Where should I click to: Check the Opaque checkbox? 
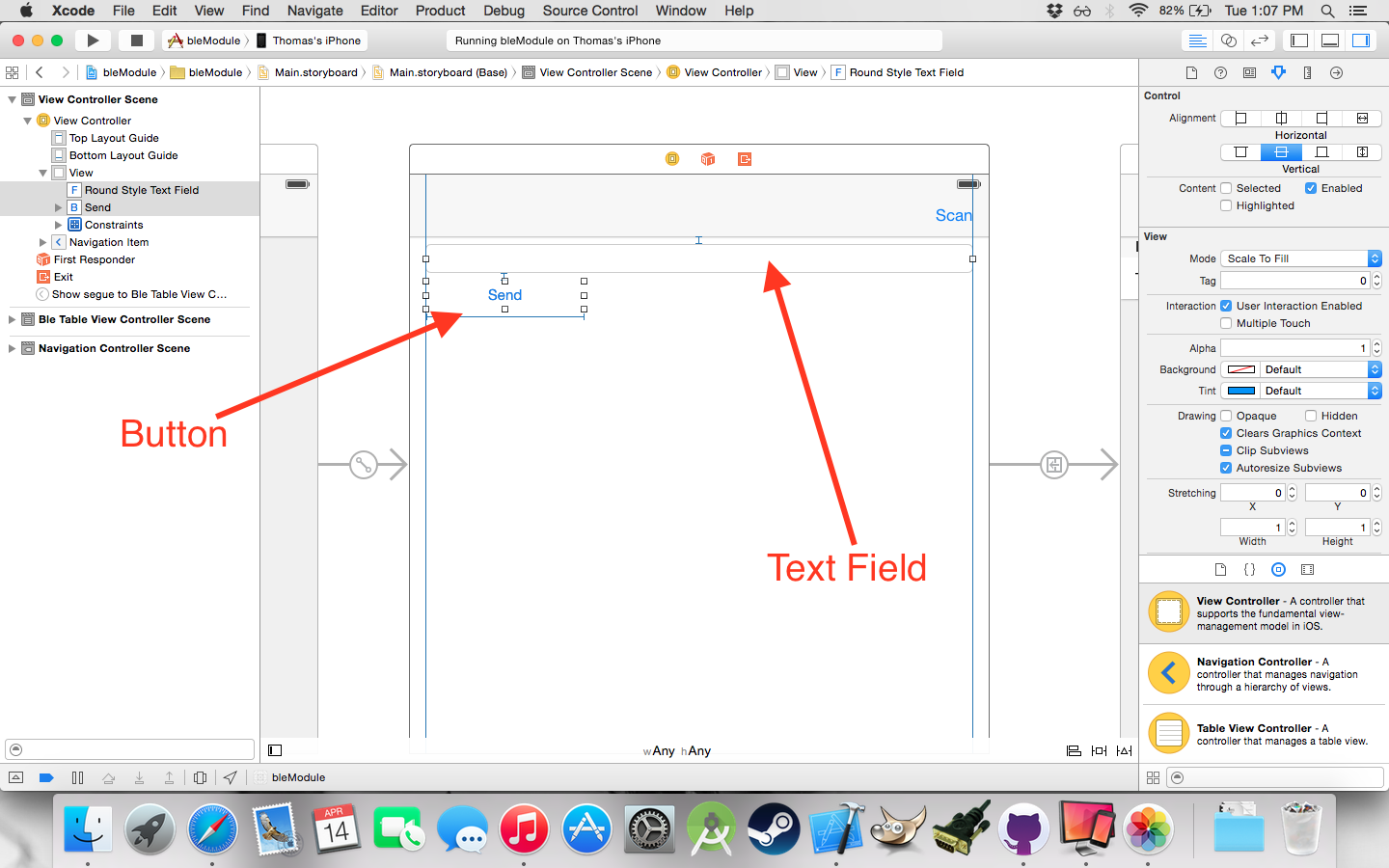click(x=1226, y=416)
